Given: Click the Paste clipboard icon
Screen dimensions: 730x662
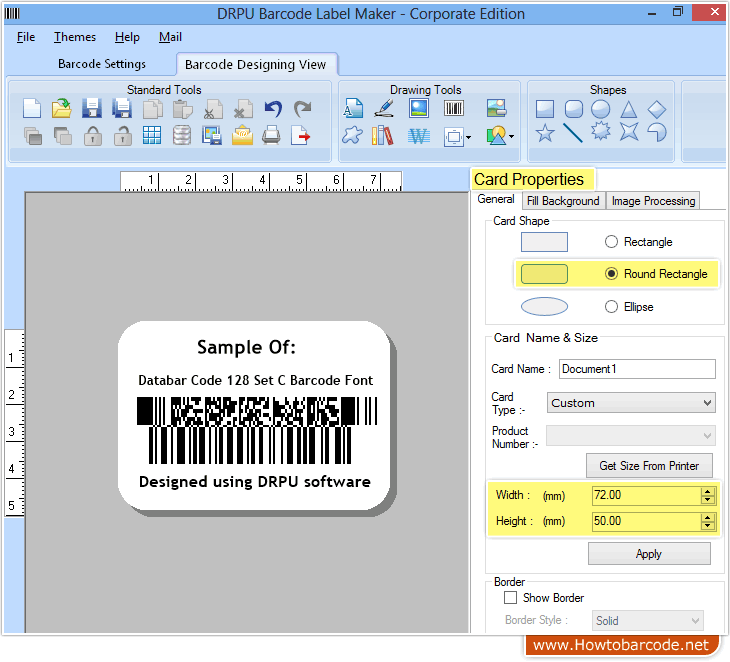Looking at the screenshot, I should coord(182,109).
